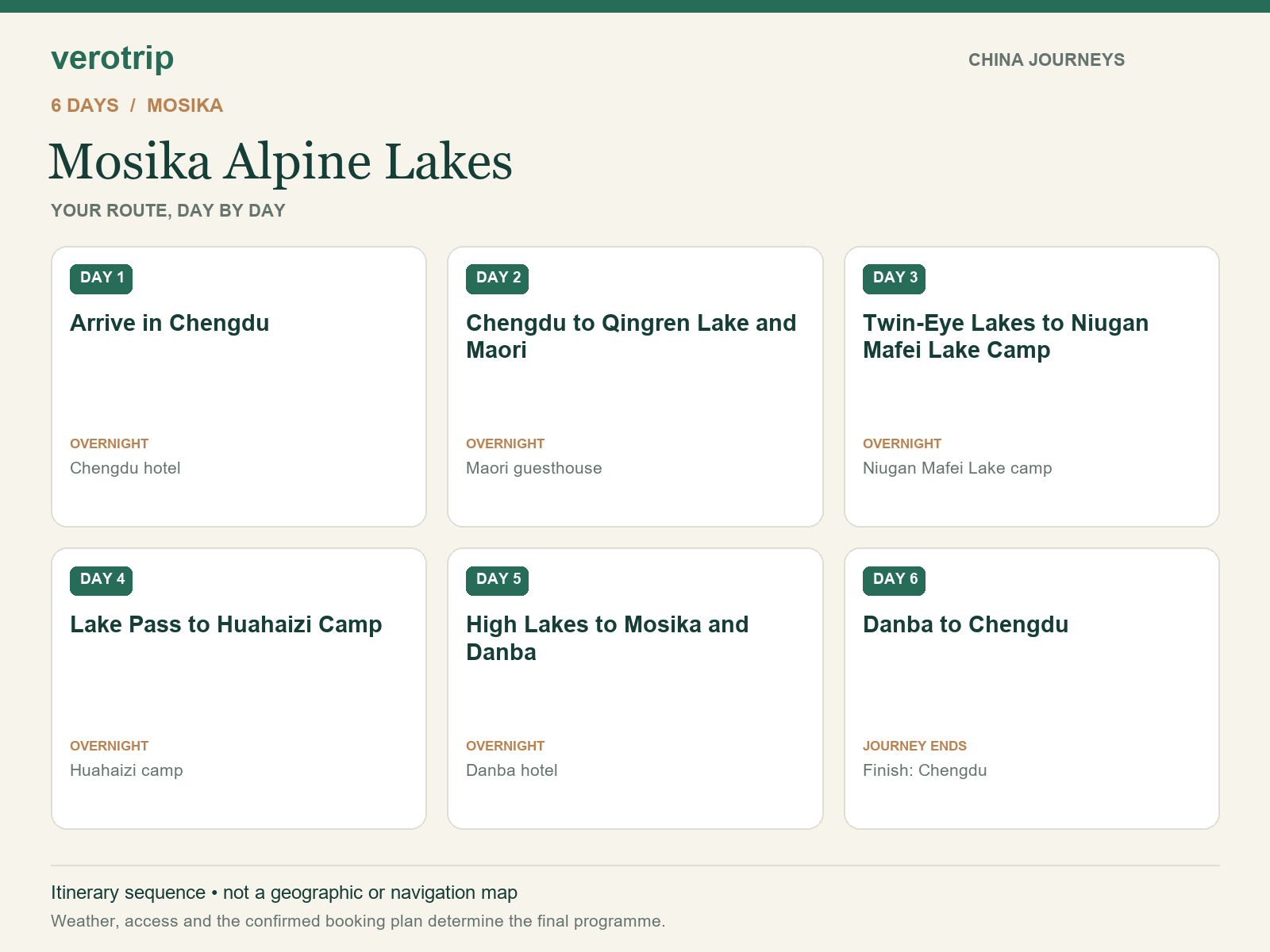Click the OVERNIGHT label above "Niugan Mafei Lake camp"
Screen dimensions: 1270x952
(x=902, y=443)
